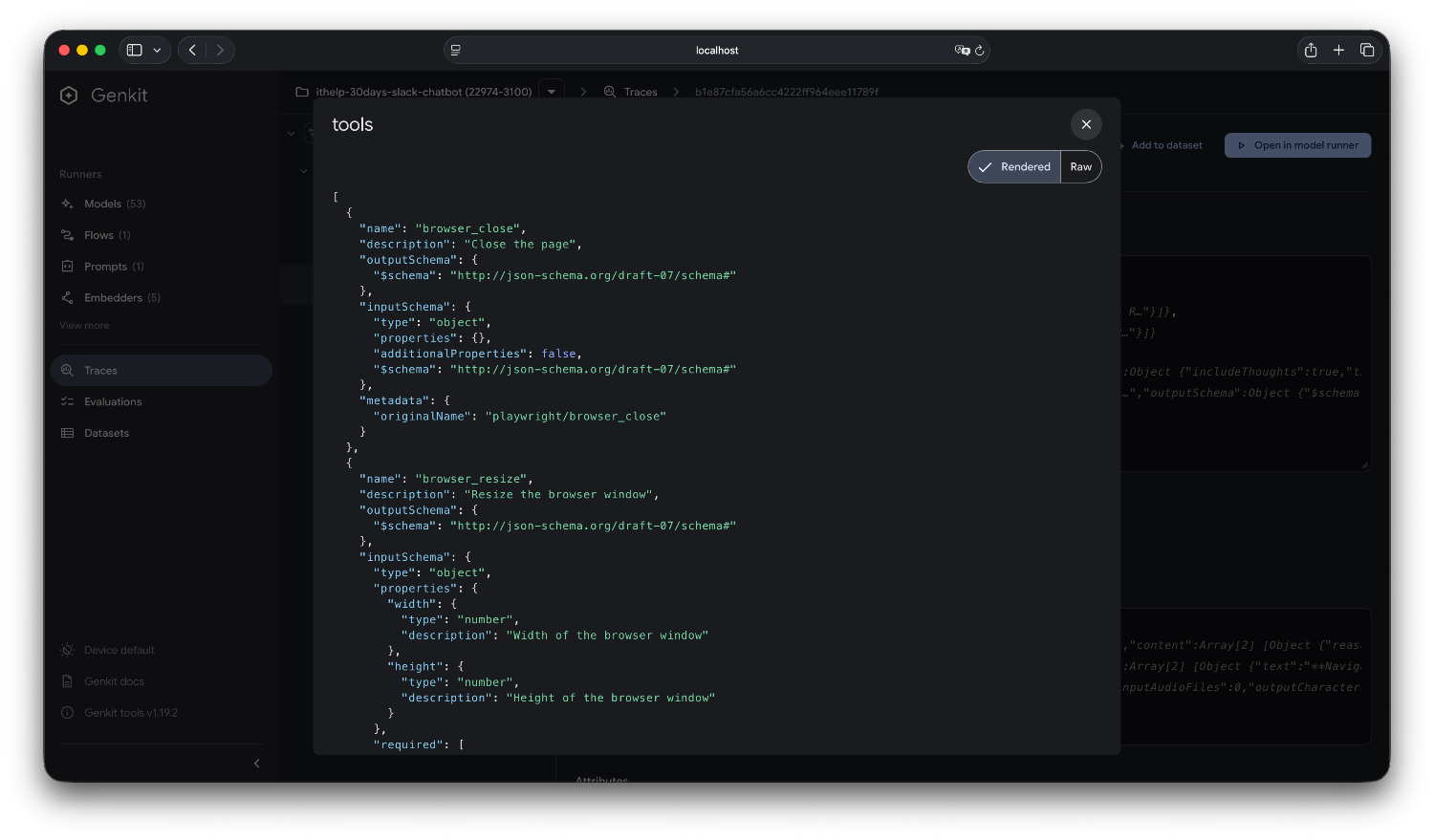The image size is (1434, 840).
Task: Click "Height of the browser window" text
Action: [x=611, y=698]
